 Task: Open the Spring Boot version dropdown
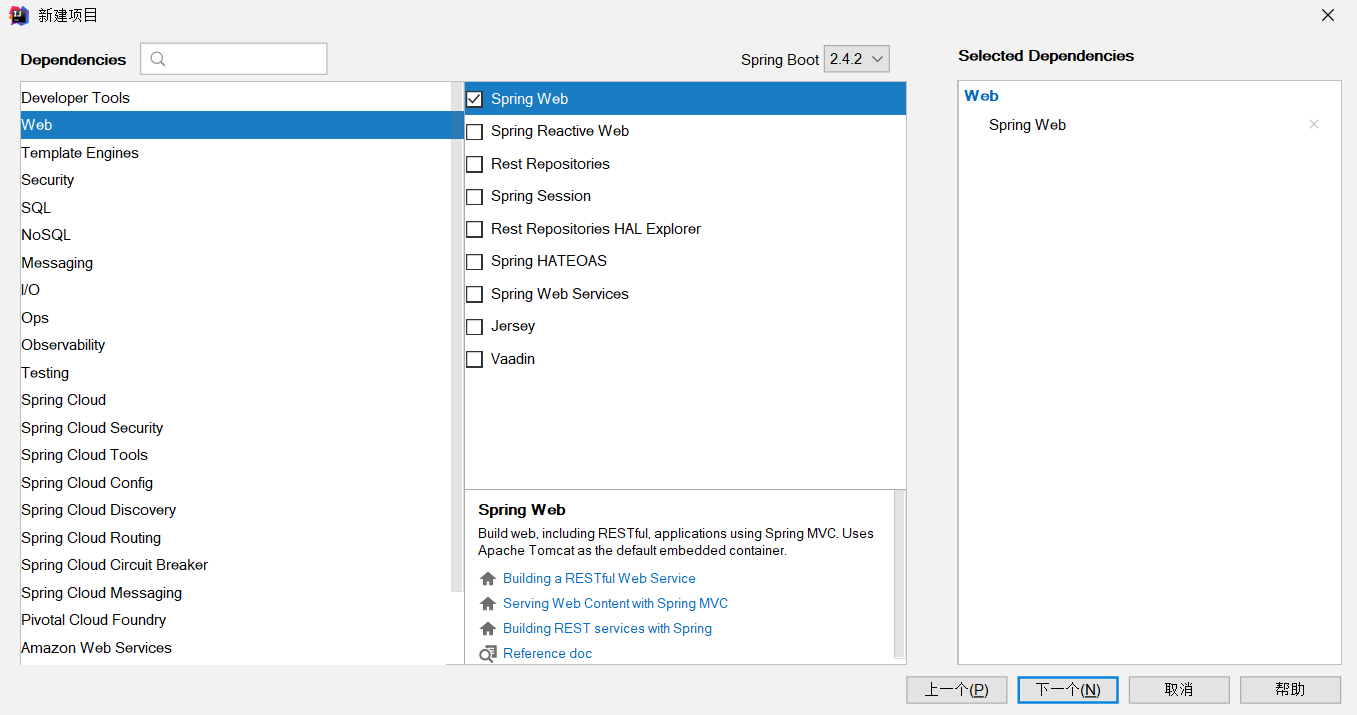coord(857,59)
